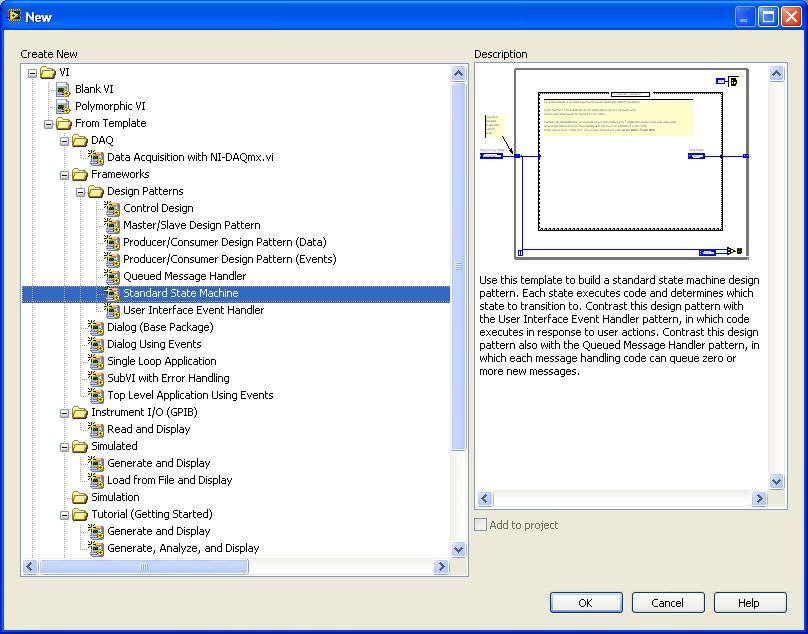Viewport: 808px width, 634px height.
Task: Open Help for the New dialog
Action: pyautogui.click(x=750, y=603)
